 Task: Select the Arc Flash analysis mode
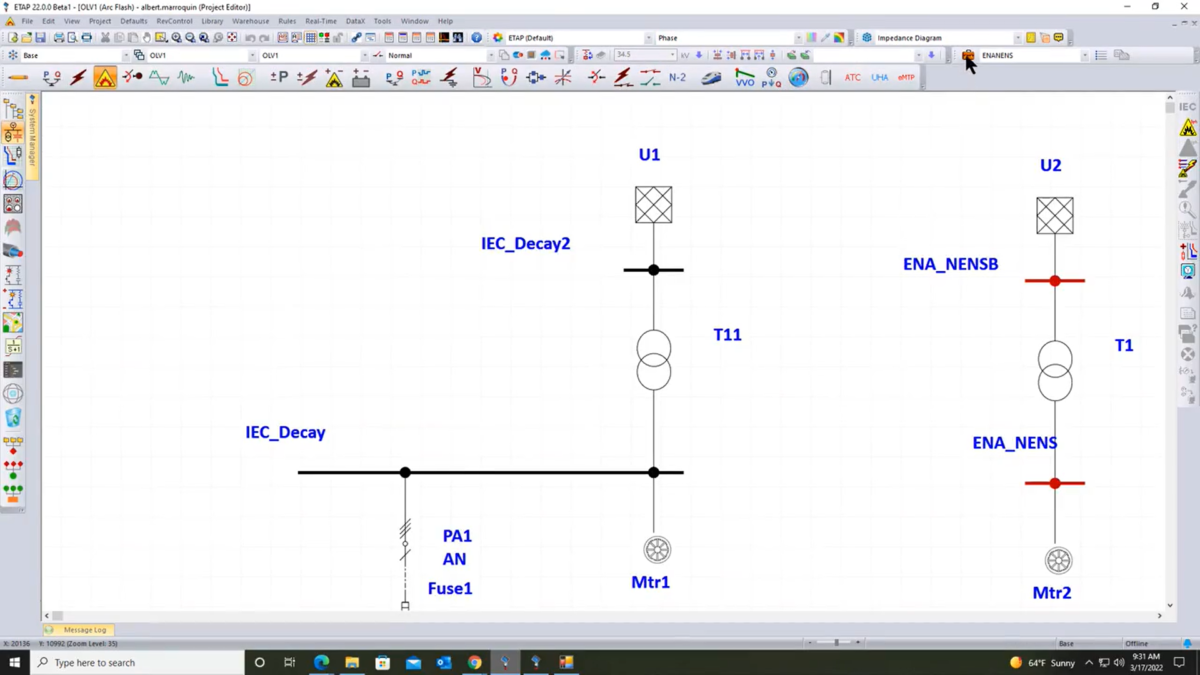pyautogui.click(x=105, y=77)
